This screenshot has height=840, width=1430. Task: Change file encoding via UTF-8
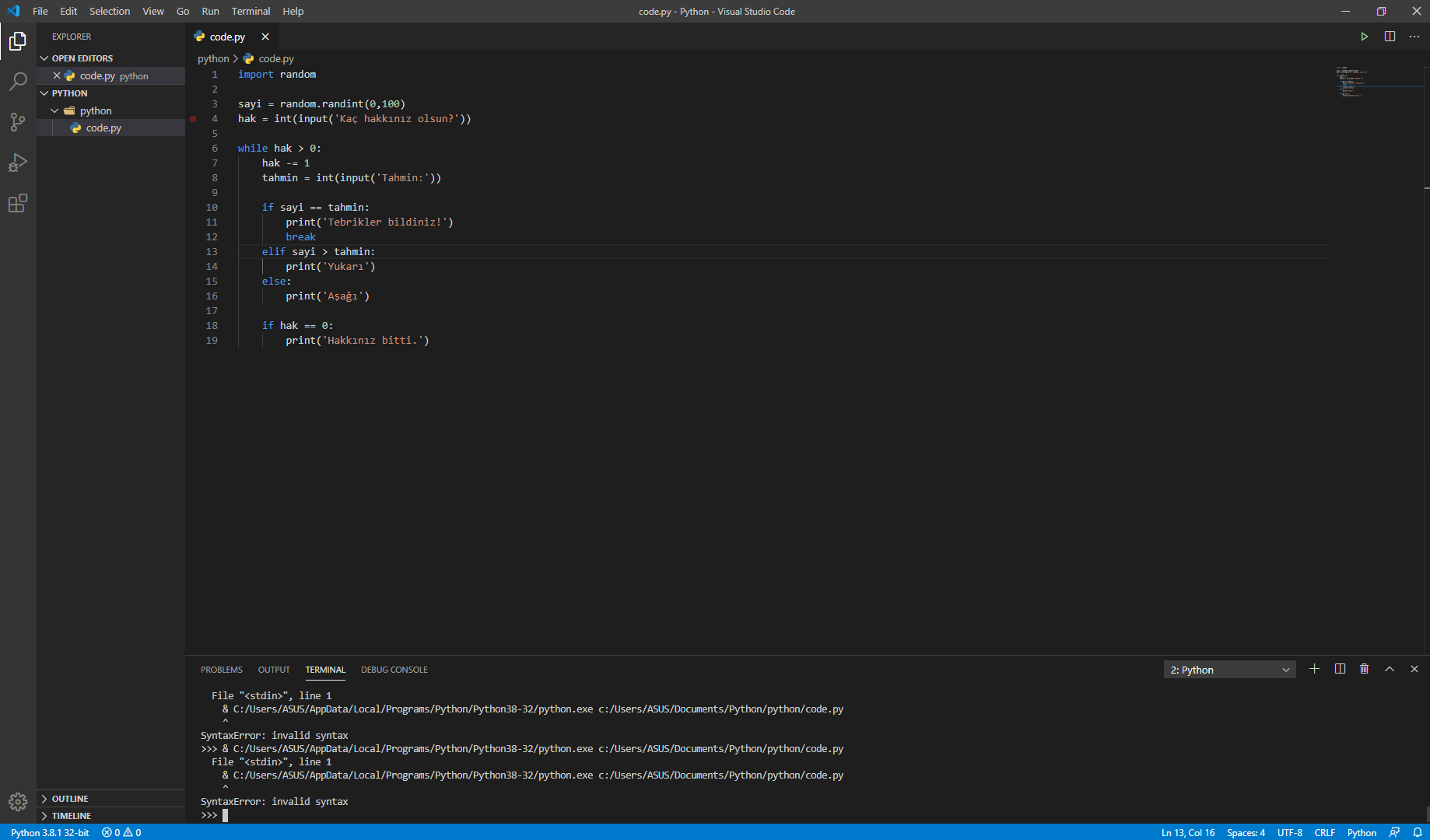coord(1290,832)
